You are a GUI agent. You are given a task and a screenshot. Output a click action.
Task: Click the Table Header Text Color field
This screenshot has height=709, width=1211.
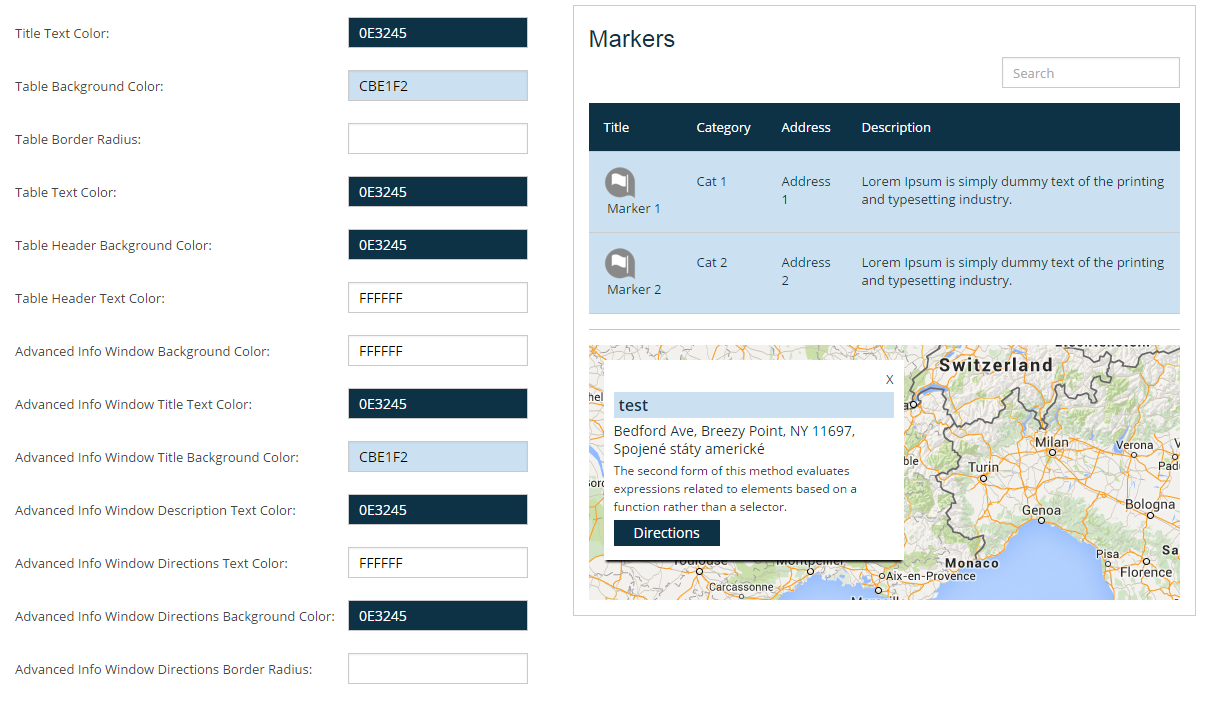437,298
